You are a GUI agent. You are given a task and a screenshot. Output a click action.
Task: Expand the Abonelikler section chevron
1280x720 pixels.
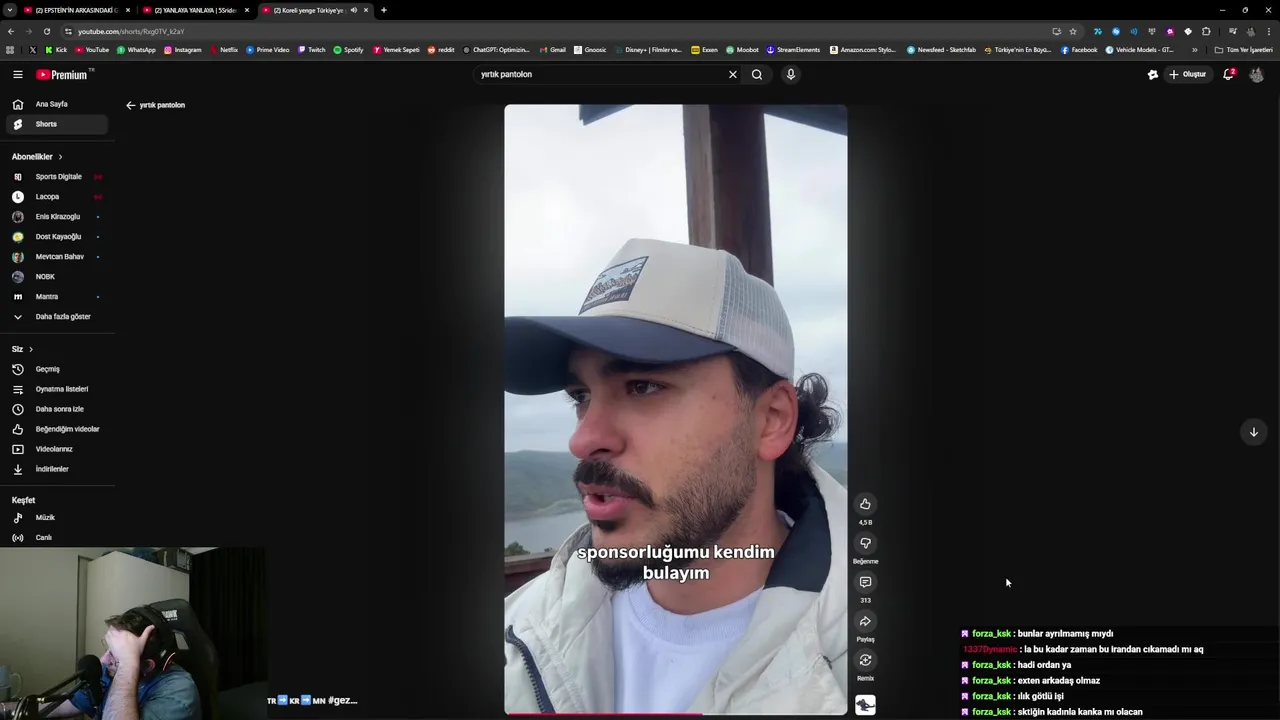(x=60, y=157)
